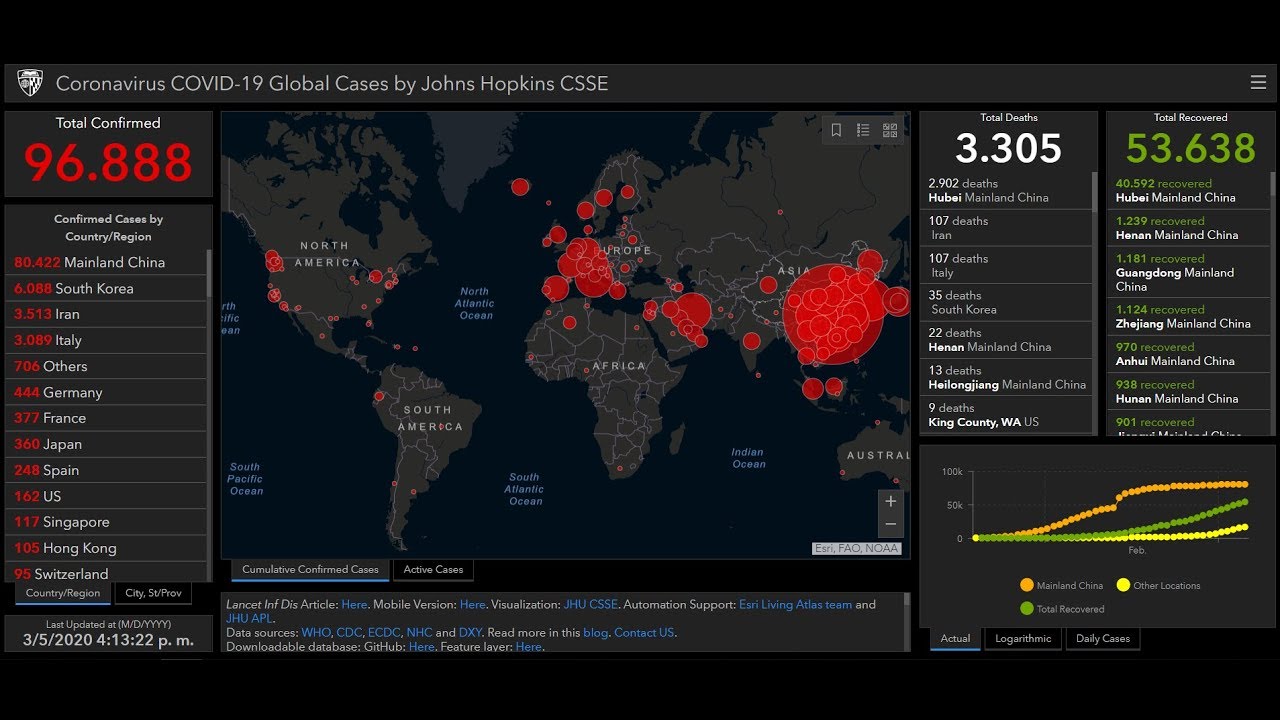Open the hamburger menu in header
The image size is (1280, 720).
(x=1258, y=82)
